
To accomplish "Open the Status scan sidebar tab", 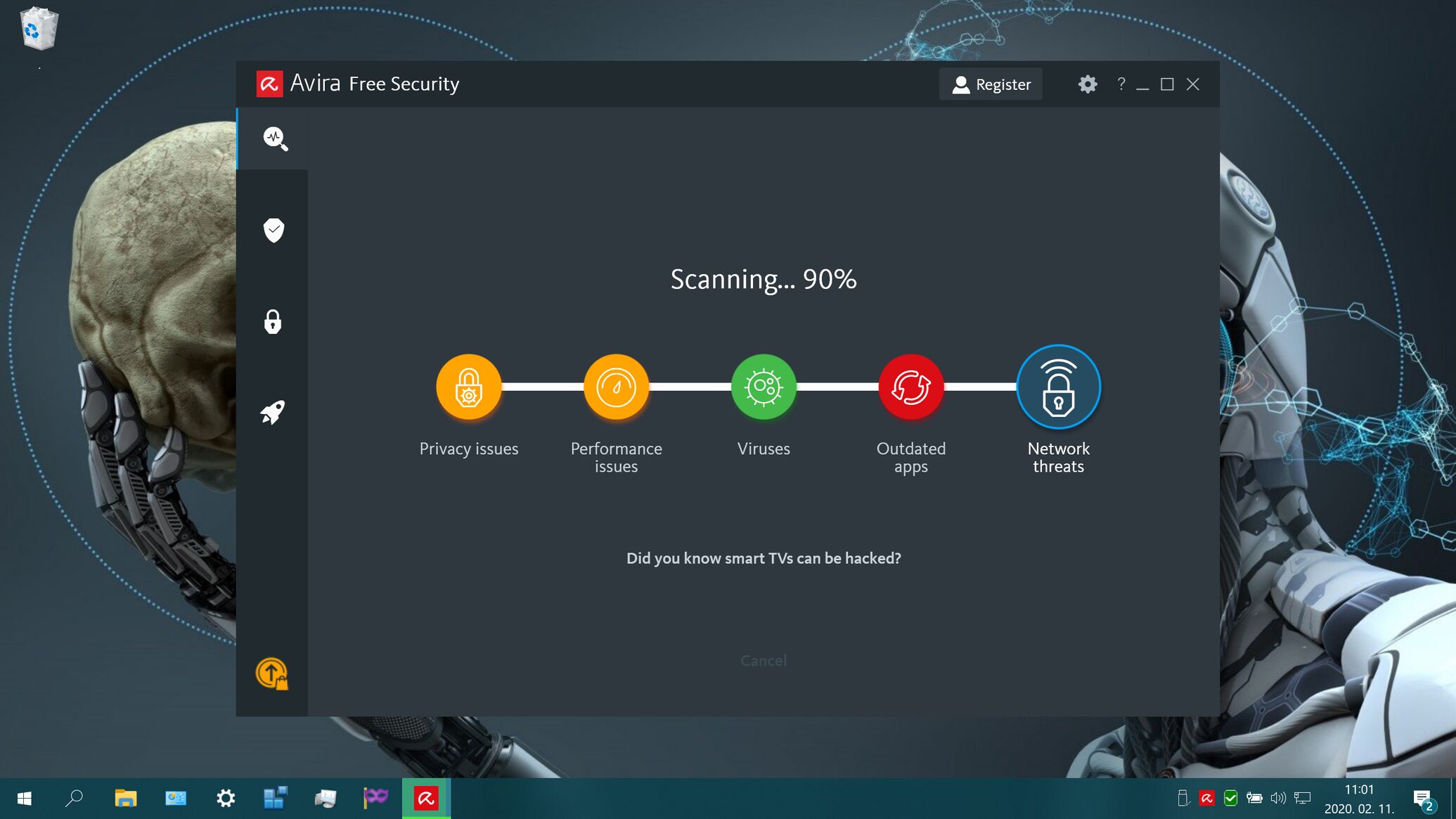I will point(274,138).
